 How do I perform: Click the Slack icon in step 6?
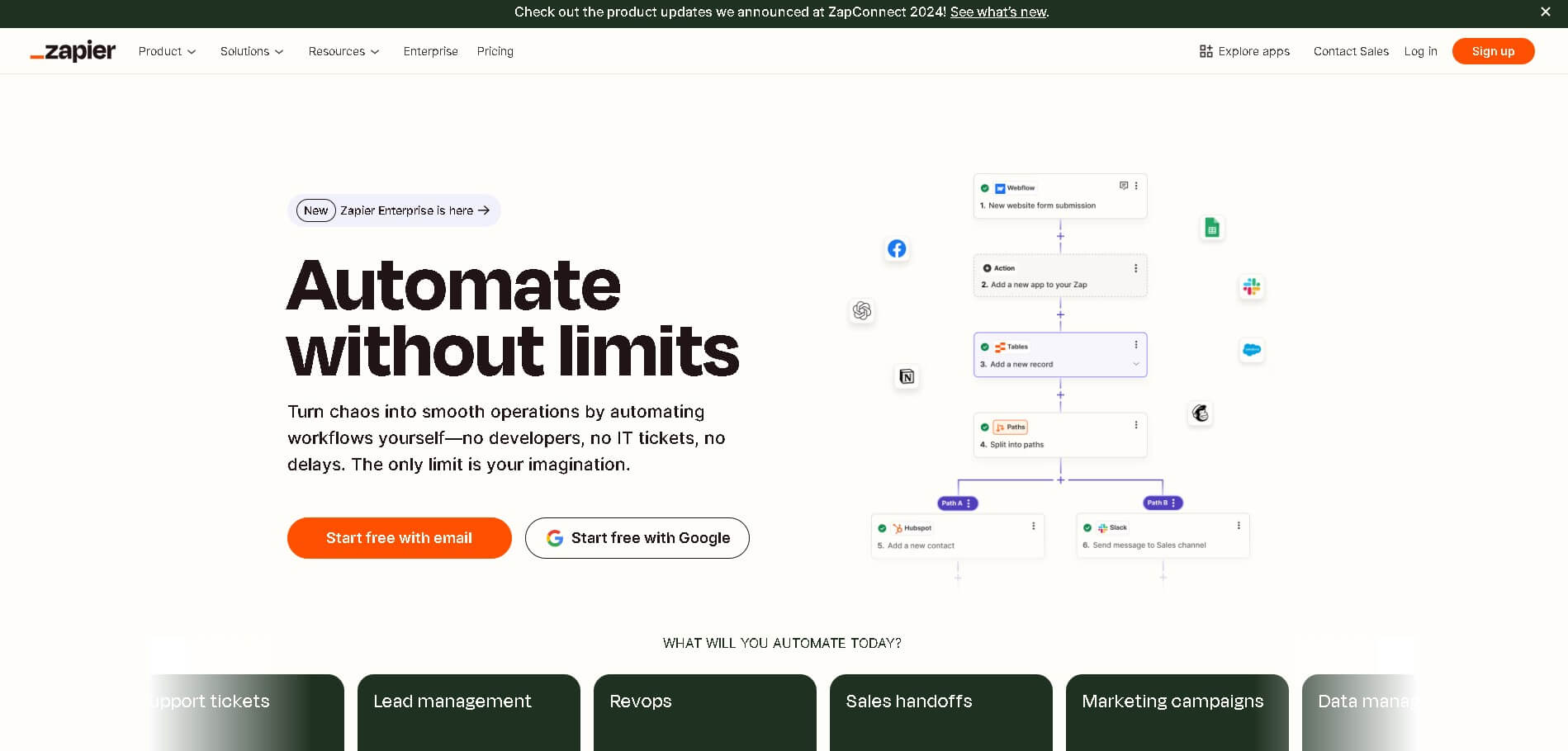pyautogui.click(x=1102, y=528)
